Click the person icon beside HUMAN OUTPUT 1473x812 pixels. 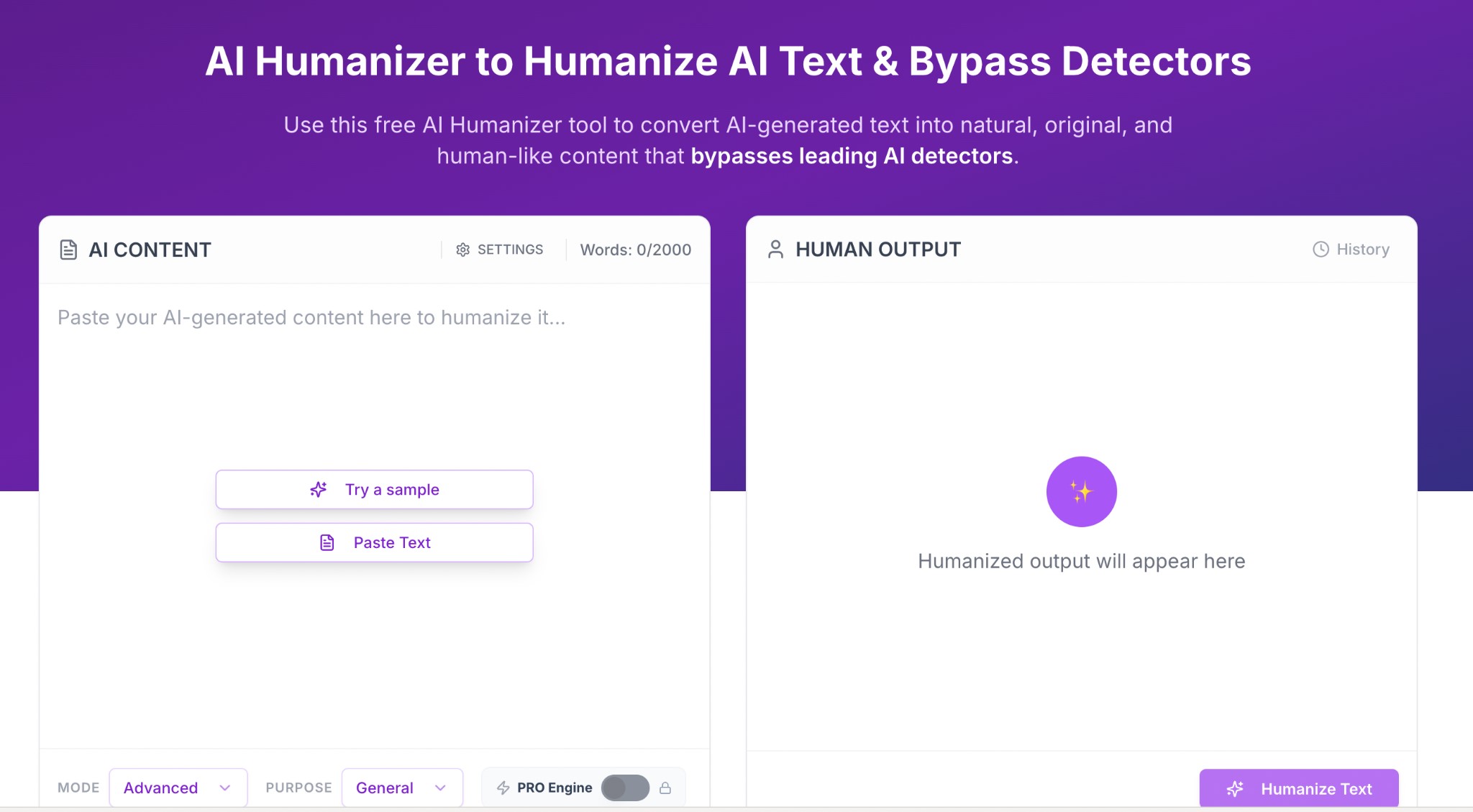776,249
